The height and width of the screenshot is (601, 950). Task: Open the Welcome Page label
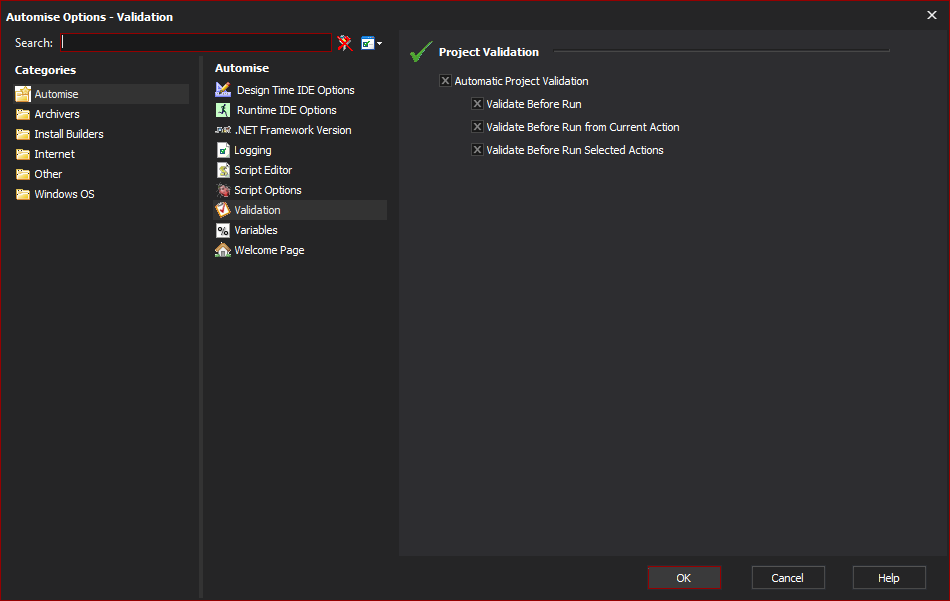(x=269, y=250)
